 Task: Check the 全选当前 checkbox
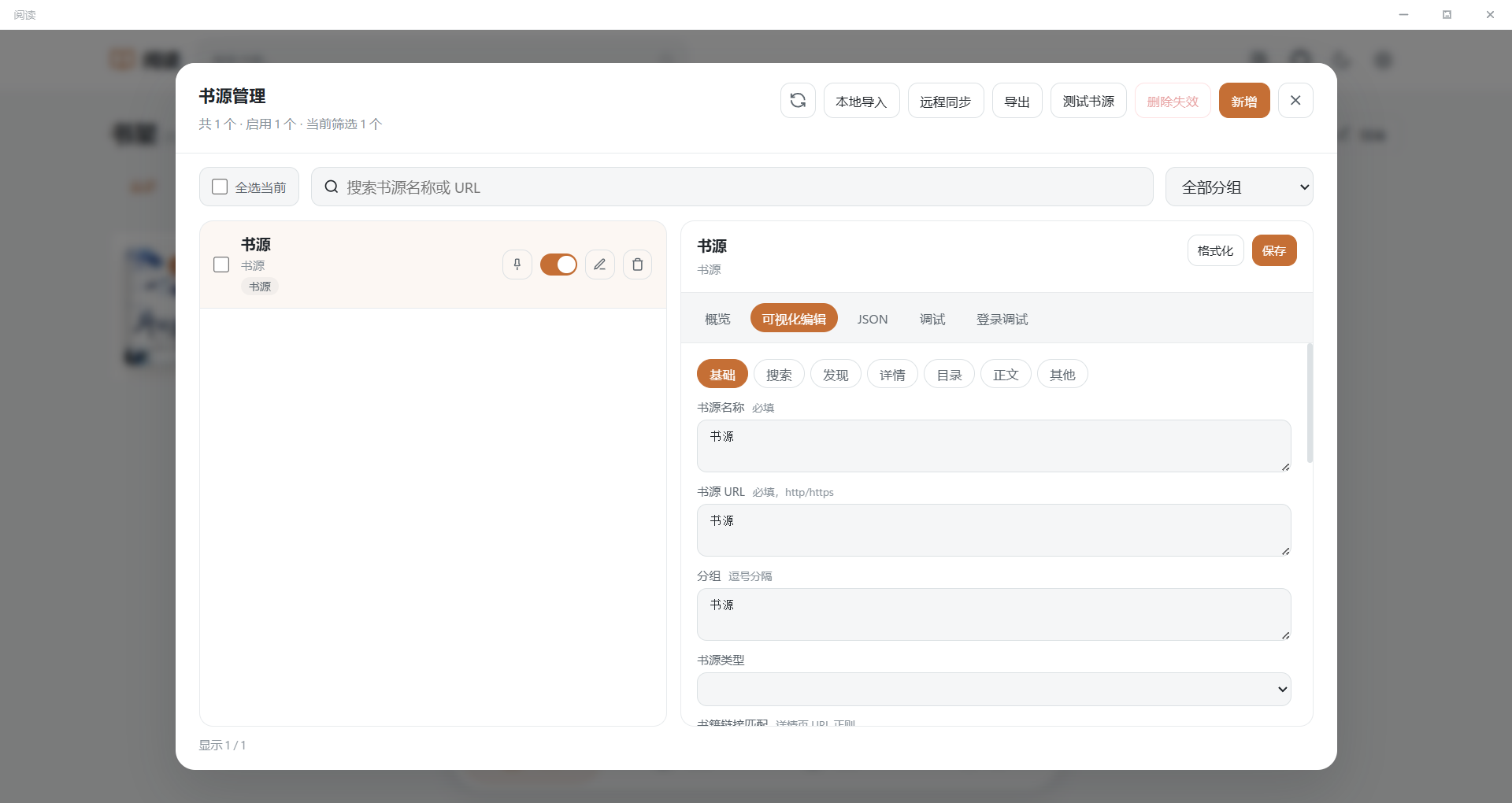[x=220, y=187]
